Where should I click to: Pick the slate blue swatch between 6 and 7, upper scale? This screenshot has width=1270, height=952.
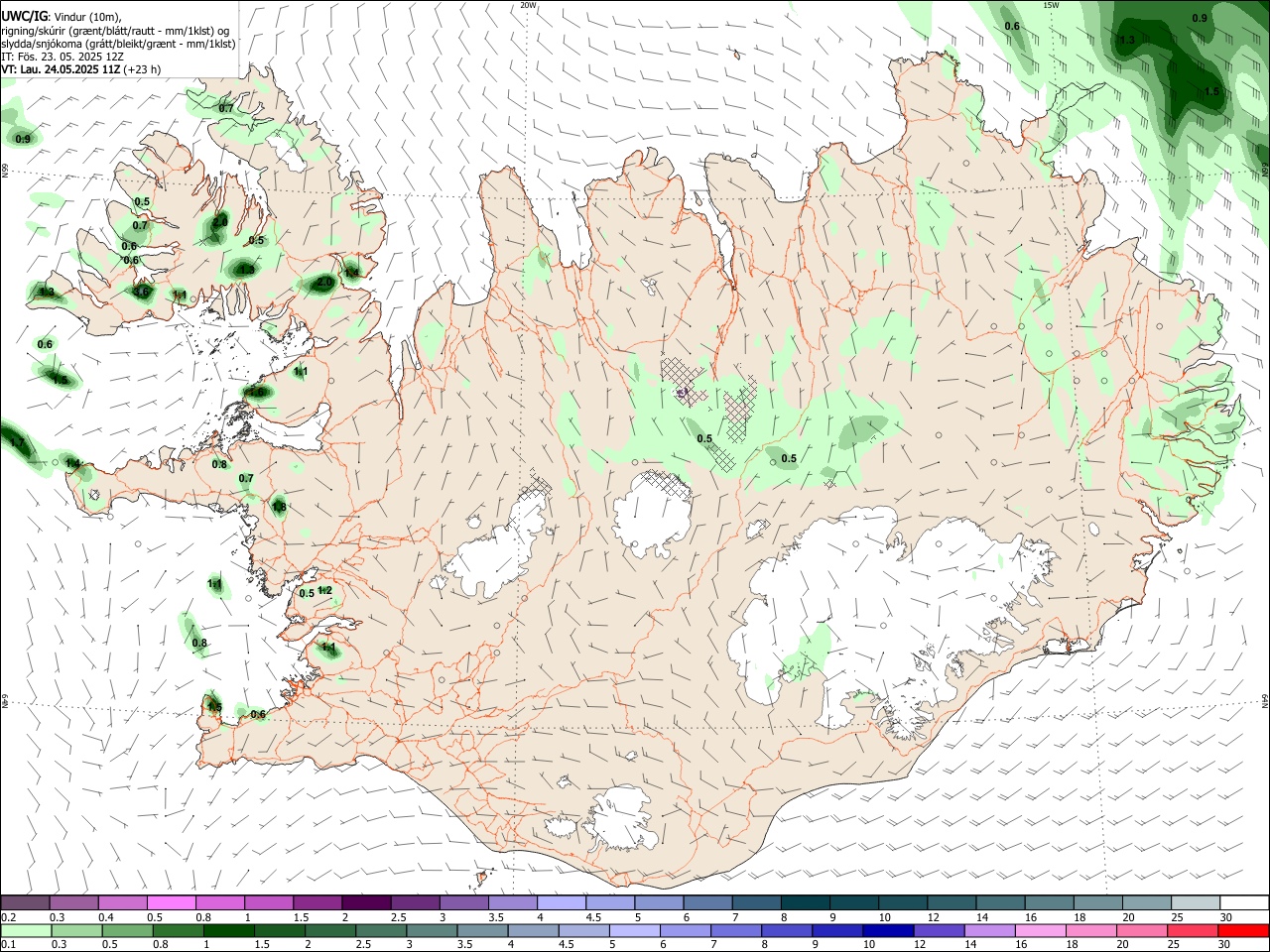coord(707,902)
